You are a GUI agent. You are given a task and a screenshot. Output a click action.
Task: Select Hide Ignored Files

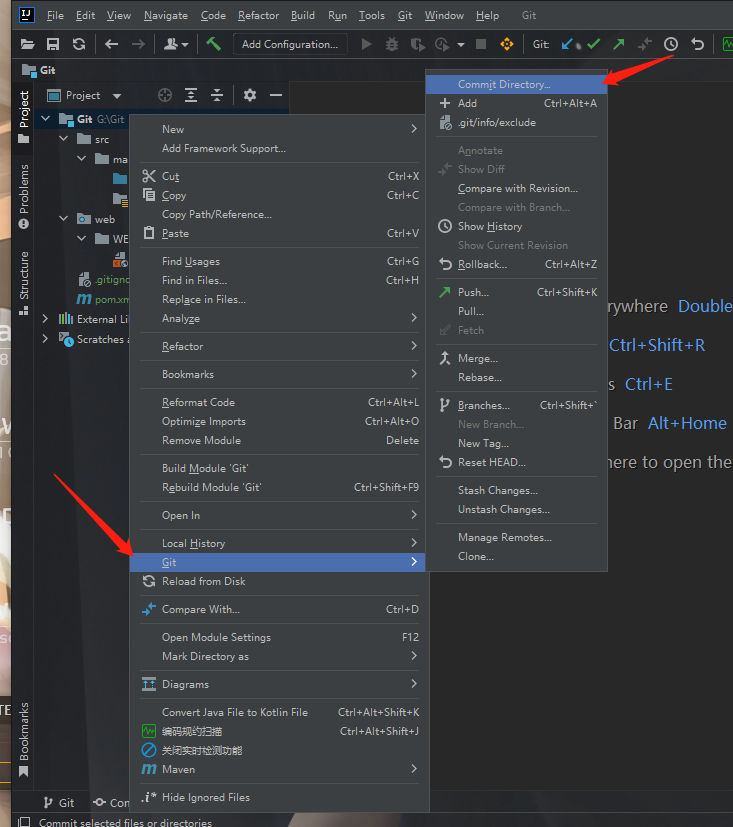(277, 797)
